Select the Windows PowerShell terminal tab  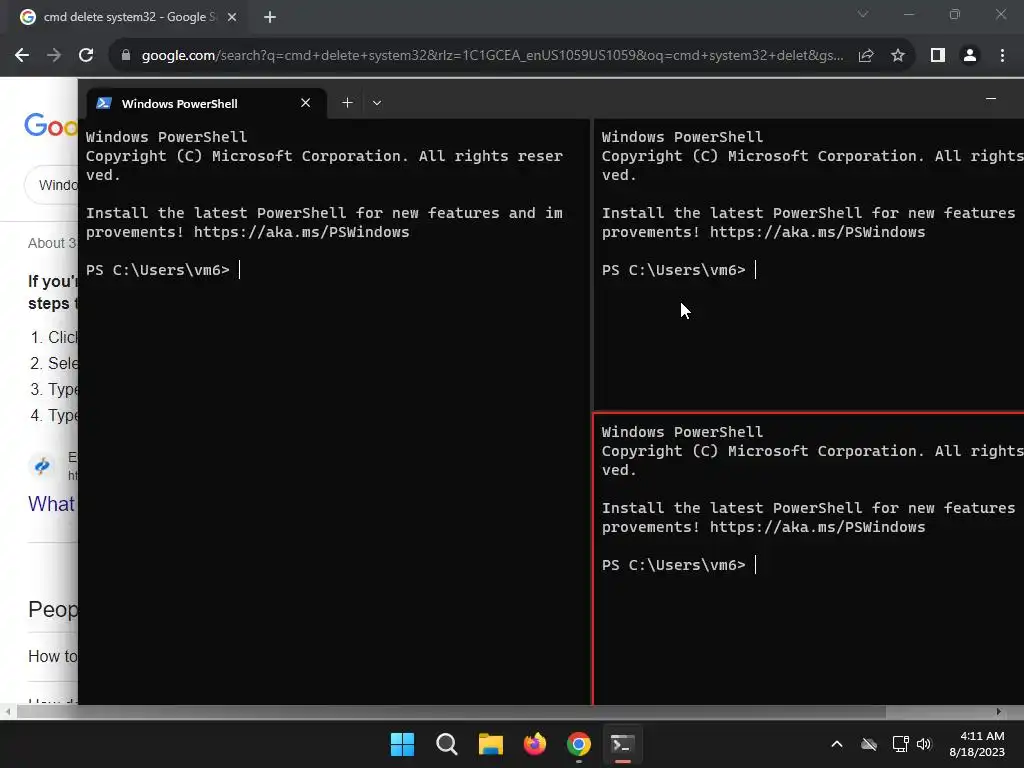[206, 103]
